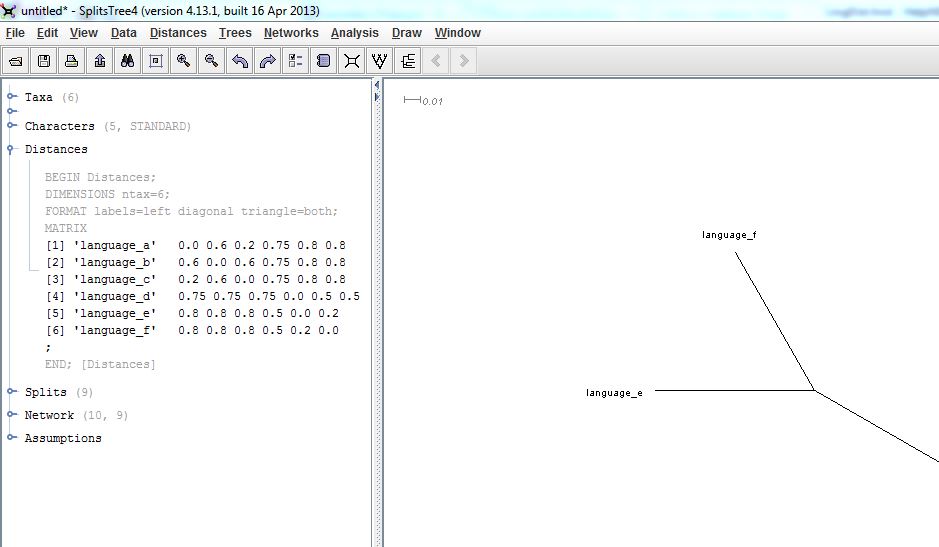Click the Save floppy disk icon
This screenshot has height=547, width=939.
44,61
